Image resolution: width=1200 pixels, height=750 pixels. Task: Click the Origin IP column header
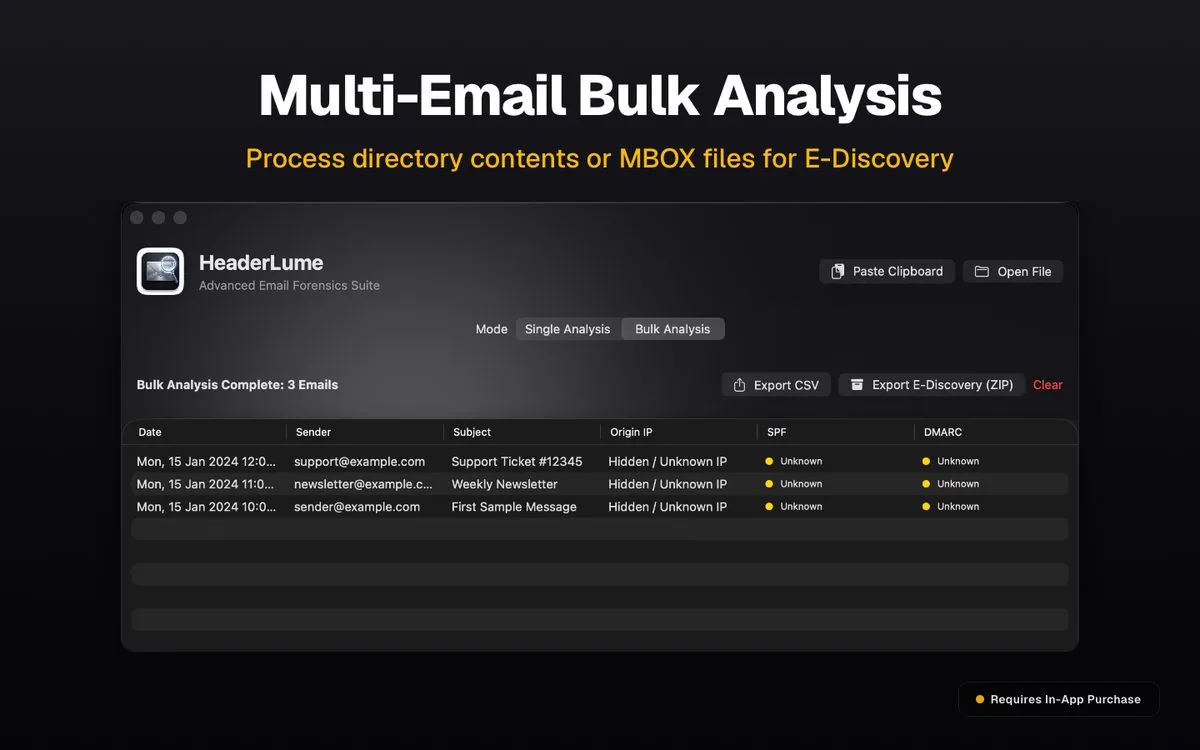pos(632,432)
